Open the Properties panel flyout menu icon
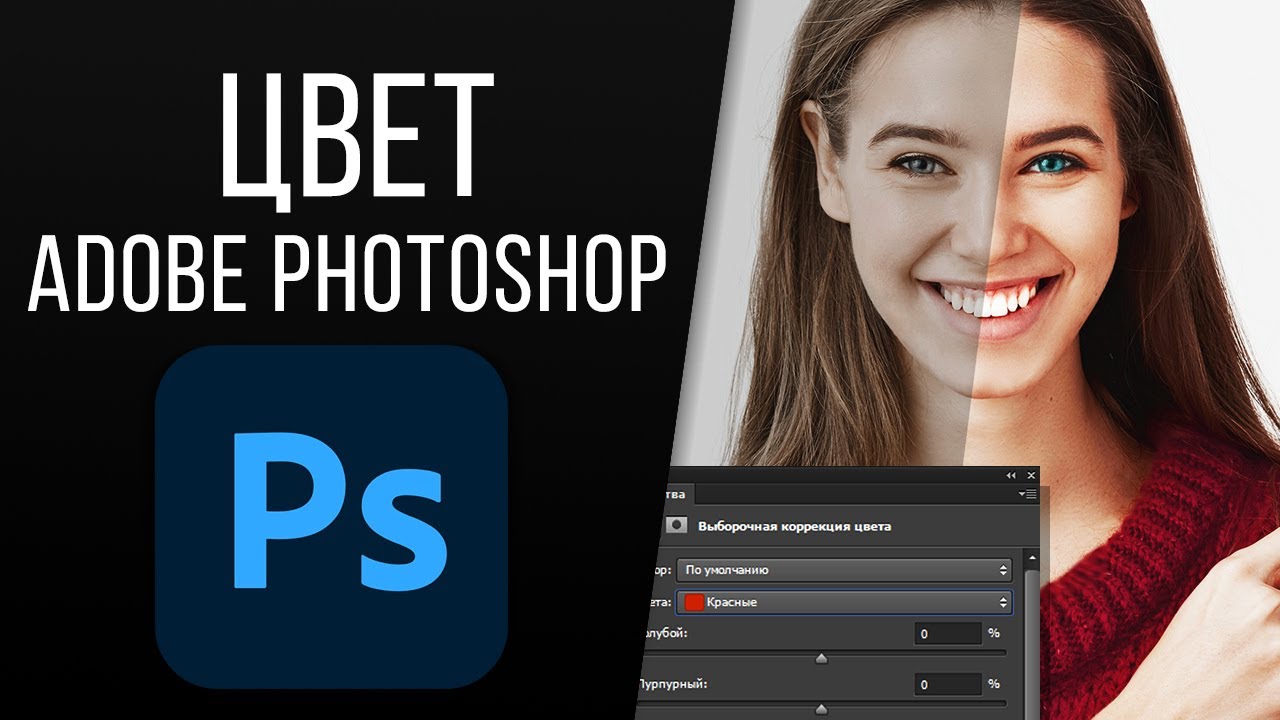 click(x=1028, y=494)
